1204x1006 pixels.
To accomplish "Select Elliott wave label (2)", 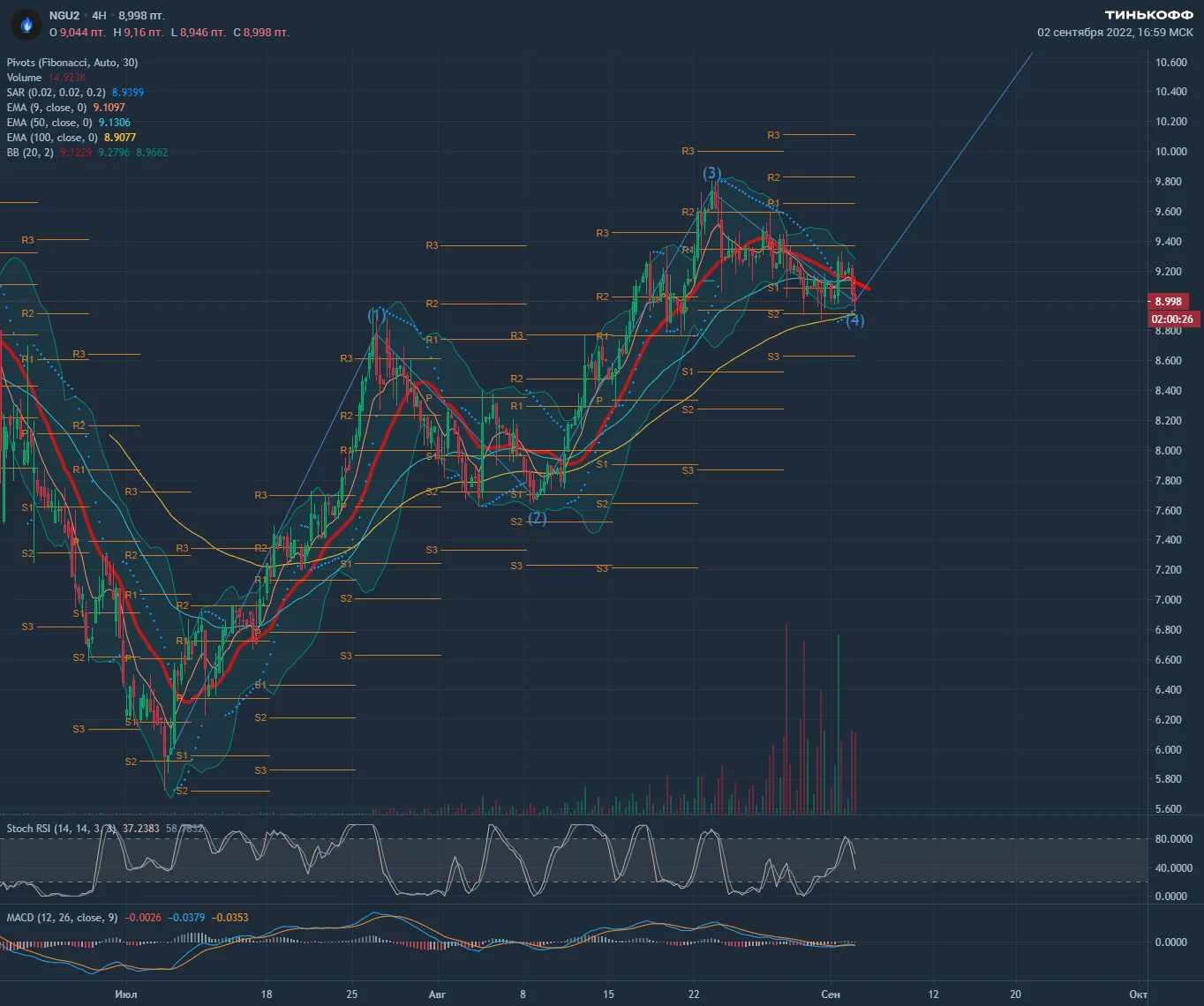I will (x=538, y=518).
